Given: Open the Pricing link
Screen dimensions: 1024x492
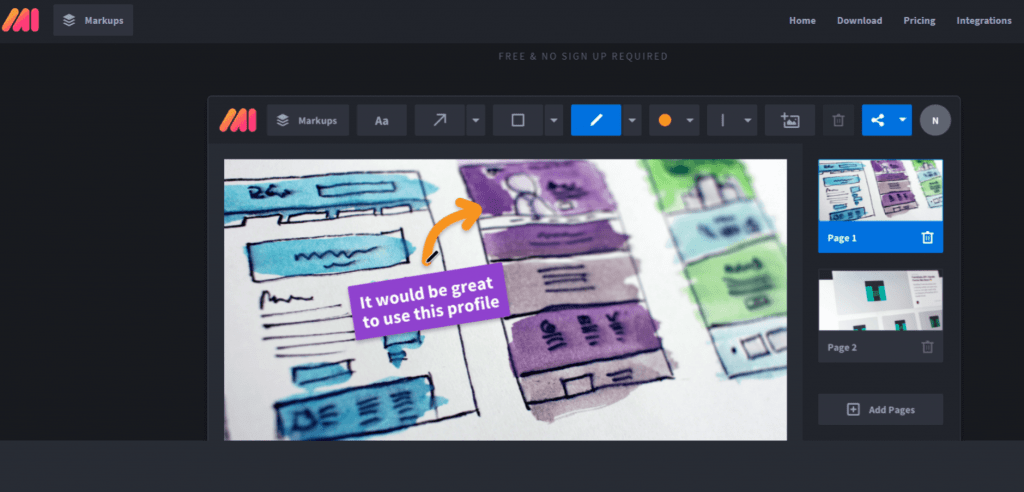Looking at the screenshot, I should (919, 20).
